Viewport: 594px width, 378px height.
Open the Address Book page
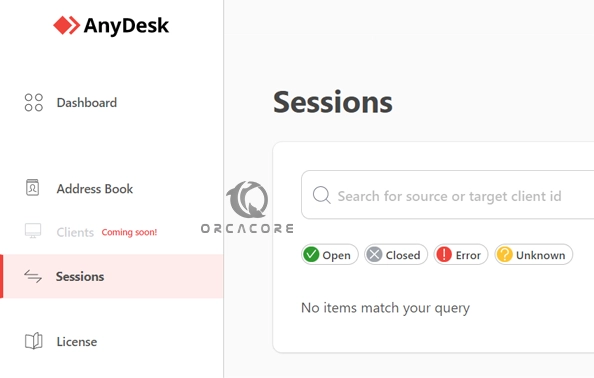[x=95, y=189]
